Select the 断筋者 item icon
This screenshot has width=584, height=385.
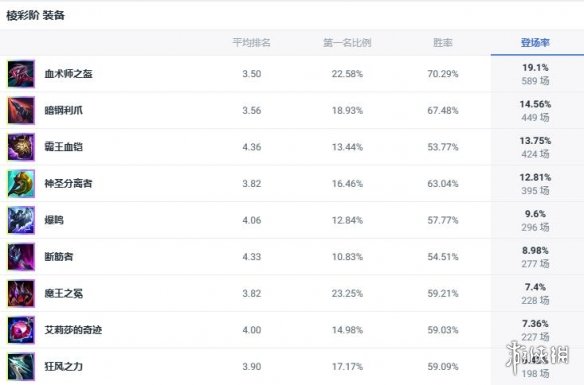coord(21,257)
